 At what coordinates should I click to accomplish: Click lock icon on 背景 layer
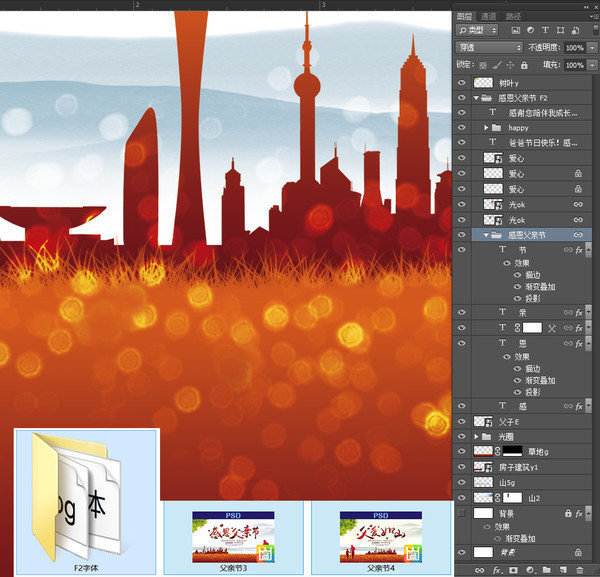click(x=568, y=513)
